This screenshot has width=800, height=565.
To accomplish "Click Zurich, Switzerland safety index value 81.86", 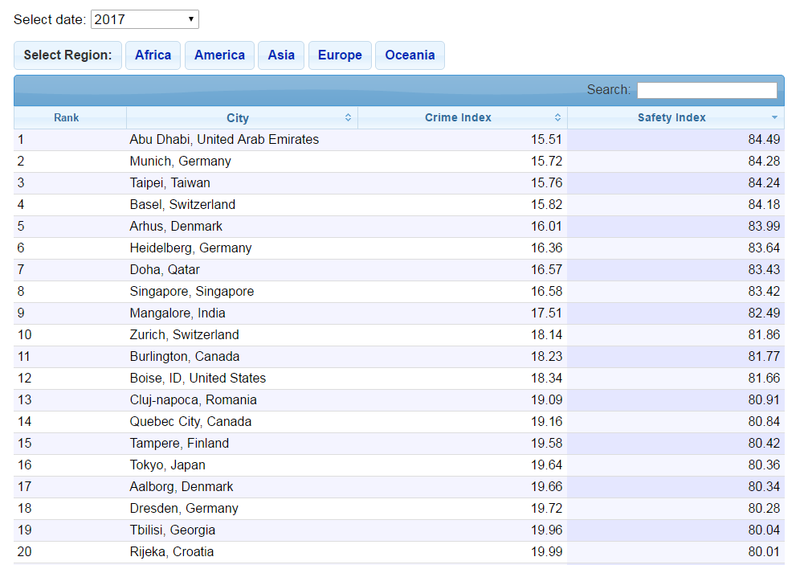I will pyautogui.click(x=763, y=335).
